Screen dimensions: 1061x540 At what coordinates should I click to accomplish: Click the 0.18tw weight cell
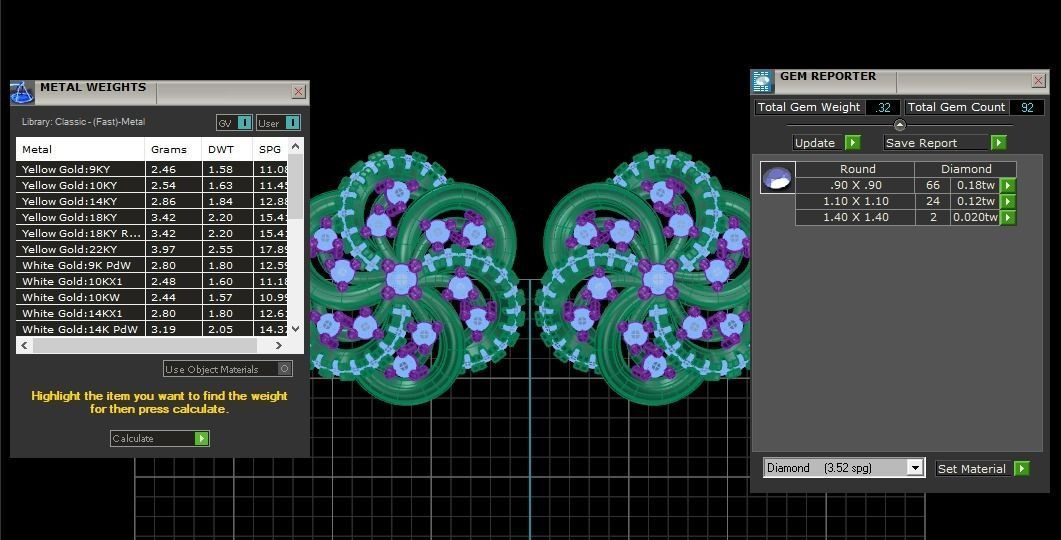coord(975,185)
